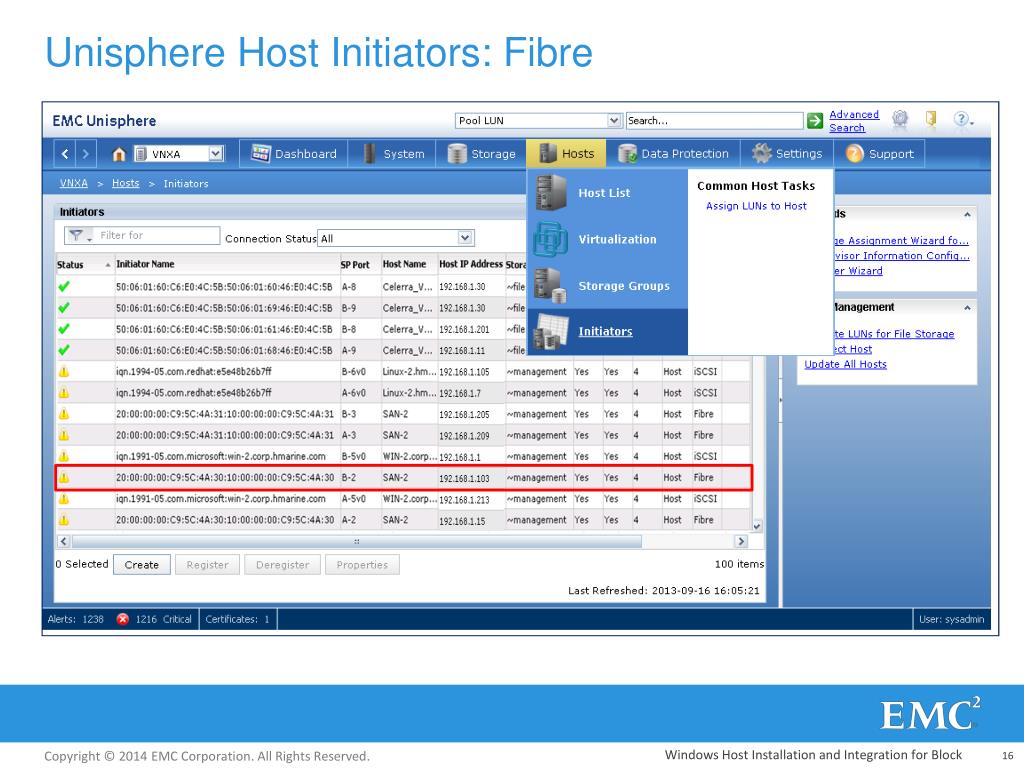Viewport: 1024px width, 768px height.
Task: Click Assign LUNs to Host link
Action: (x=756, y=206)
